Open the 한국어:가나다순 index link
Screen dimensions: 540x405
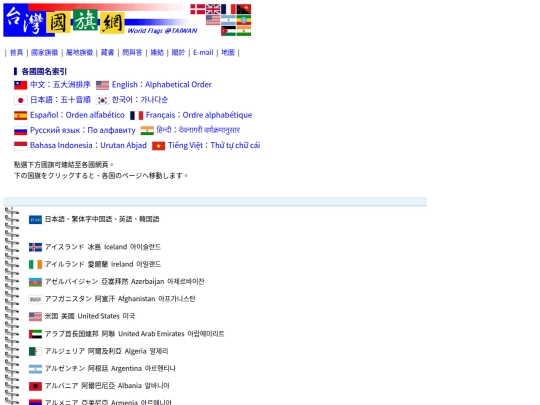(140, 100)
